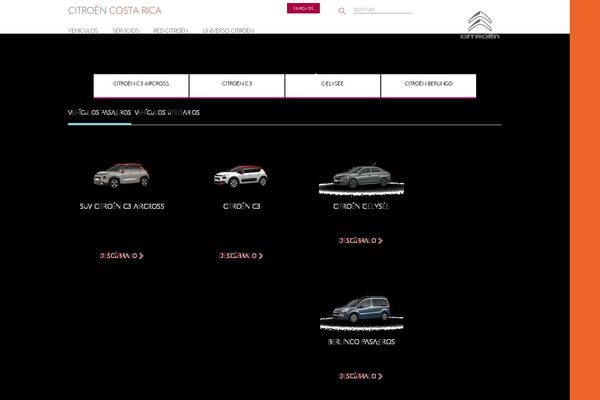Open the Universo Citroën menu
Image resolution: width=600 pixels, height=400 pixels.
coord(228,30)
